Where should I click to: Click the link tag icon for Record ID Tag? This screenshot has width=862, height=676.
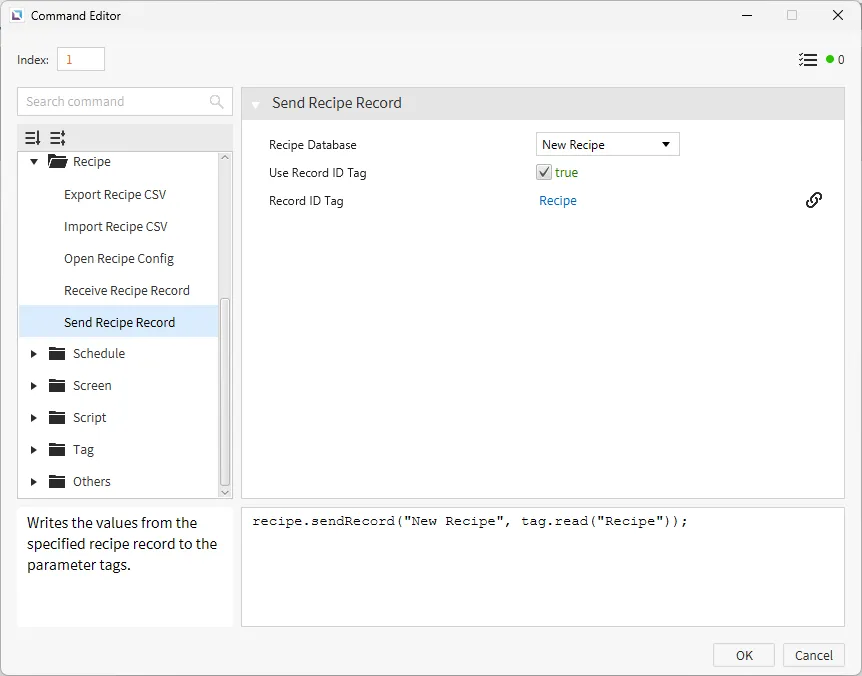pyautogui.click(x=814, y=200)
